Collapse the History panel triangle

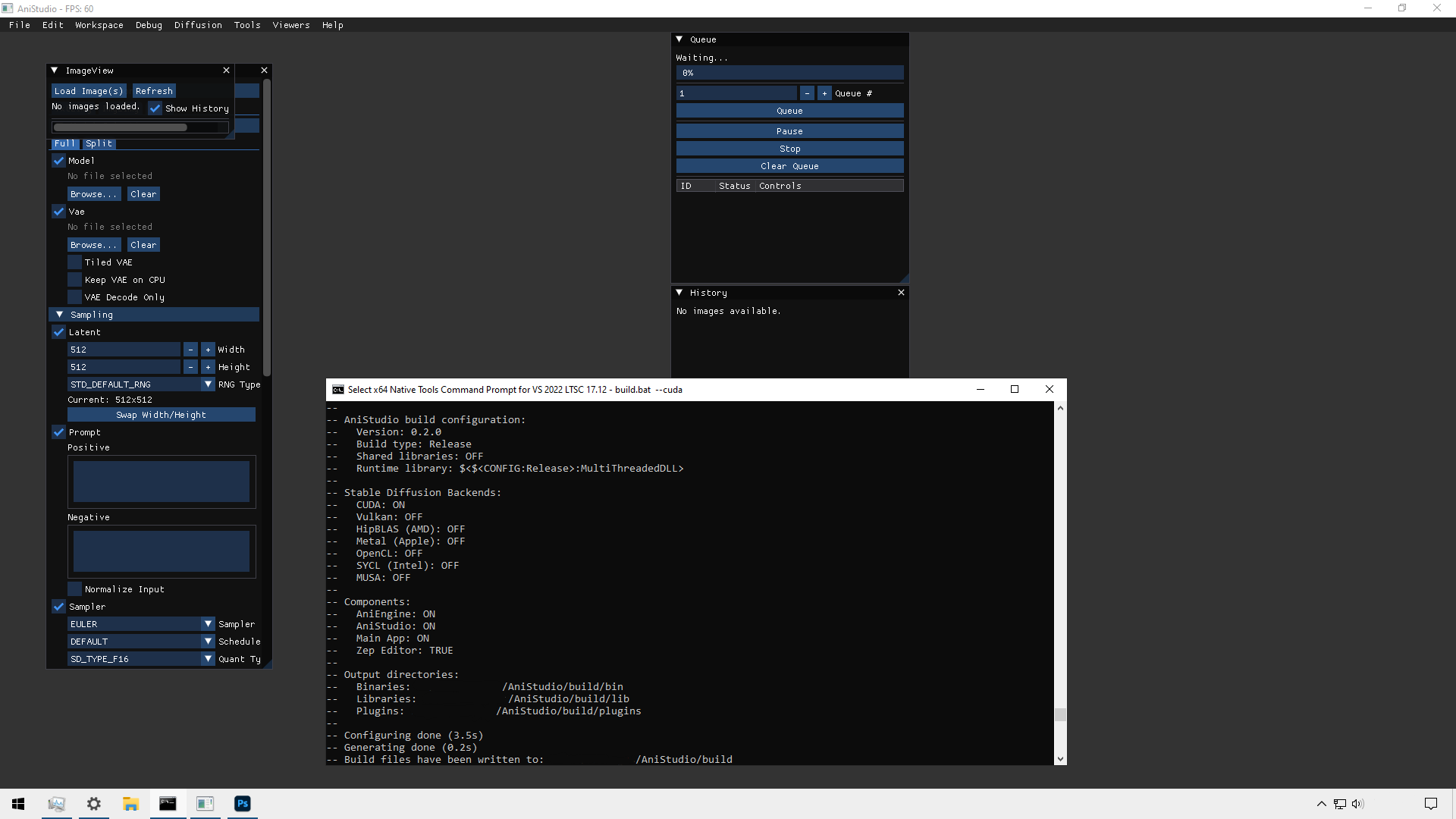tap(679, 293)
